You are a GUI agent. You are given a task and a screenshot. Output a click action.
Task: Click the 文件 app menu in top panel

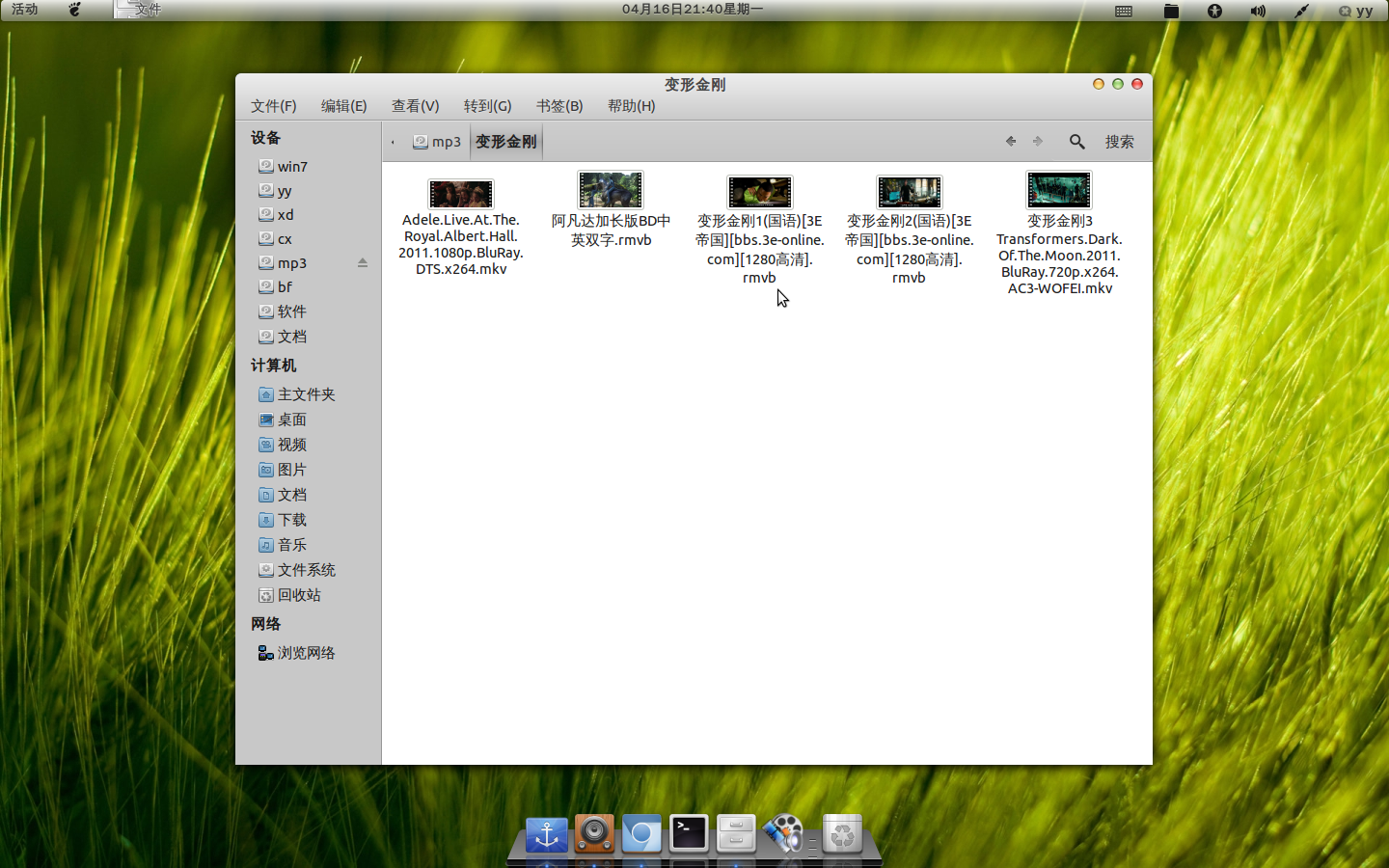click(138, 10)
